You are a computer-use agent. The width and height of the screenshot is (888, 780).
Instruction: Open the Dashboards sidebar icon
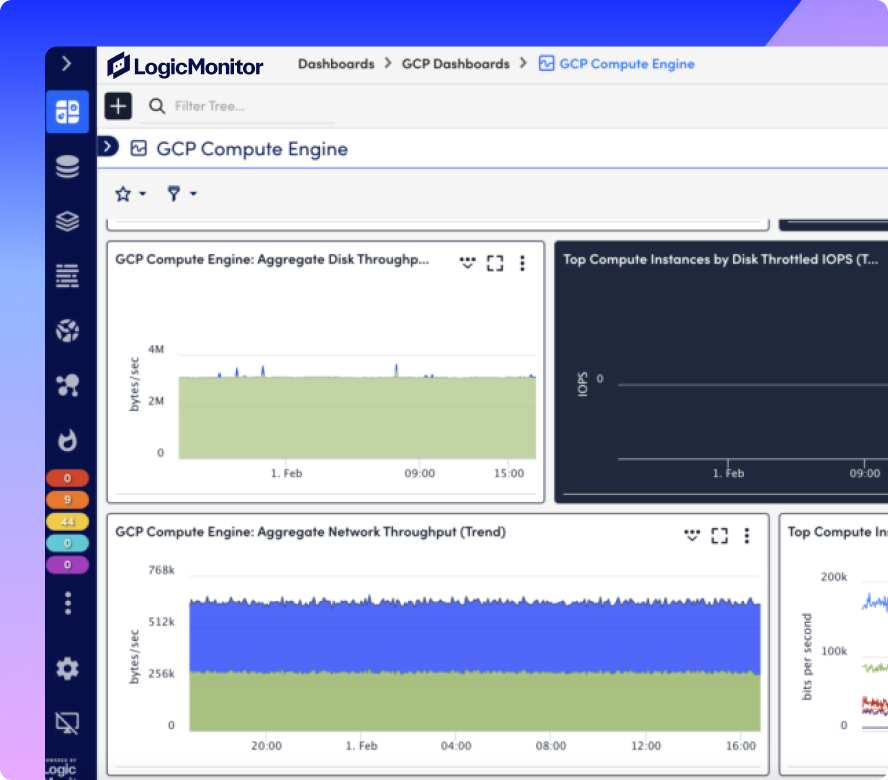pos(67,112)
